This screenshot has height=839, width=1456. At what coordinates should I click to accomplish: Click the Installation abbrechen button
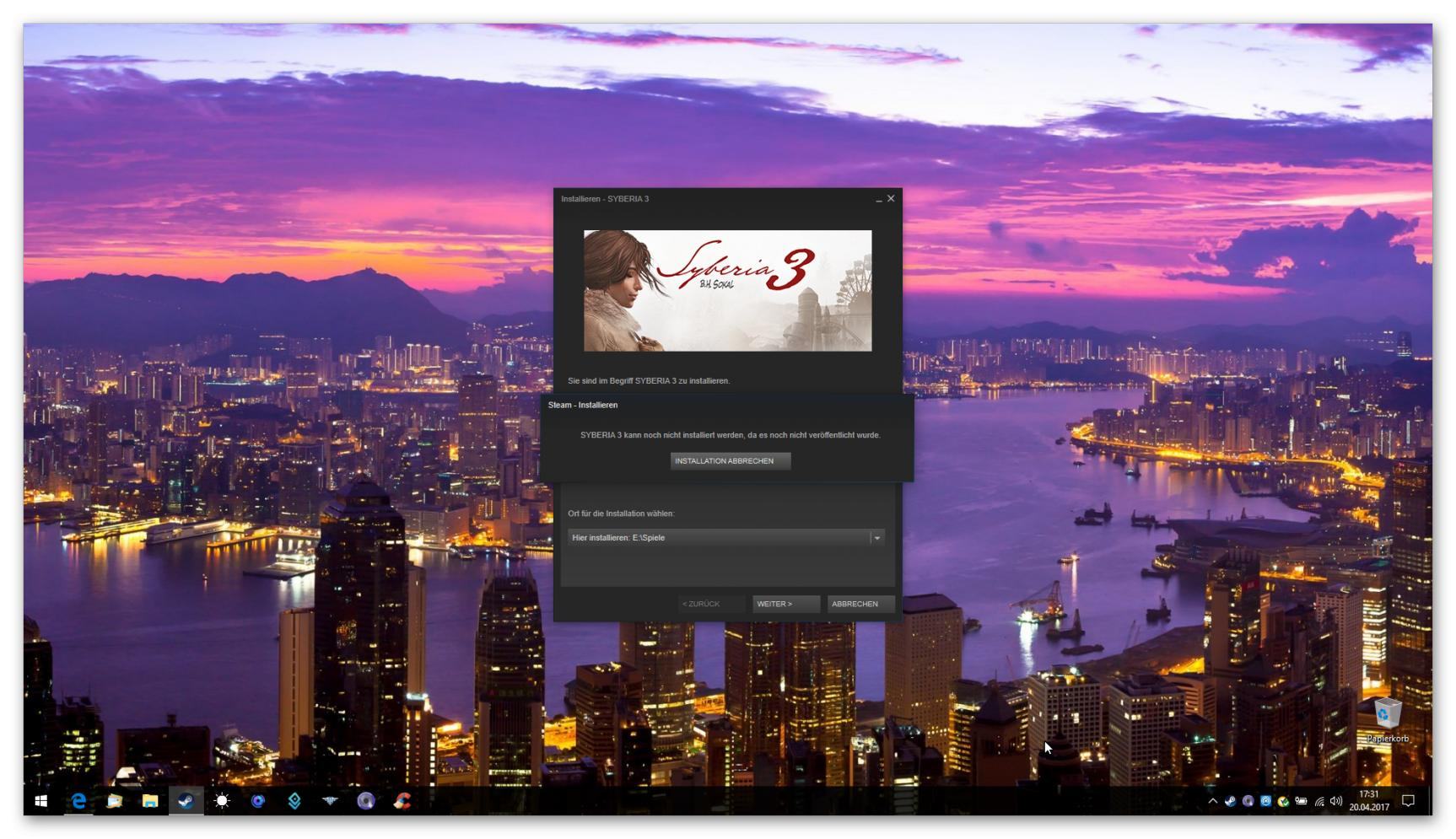click(730, 461)
